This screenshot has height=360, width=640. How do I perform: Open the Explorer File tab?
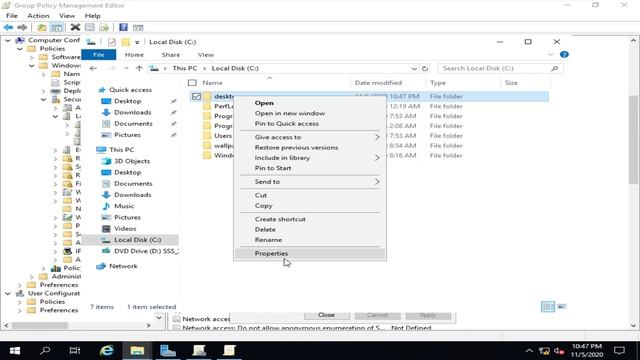98,55
